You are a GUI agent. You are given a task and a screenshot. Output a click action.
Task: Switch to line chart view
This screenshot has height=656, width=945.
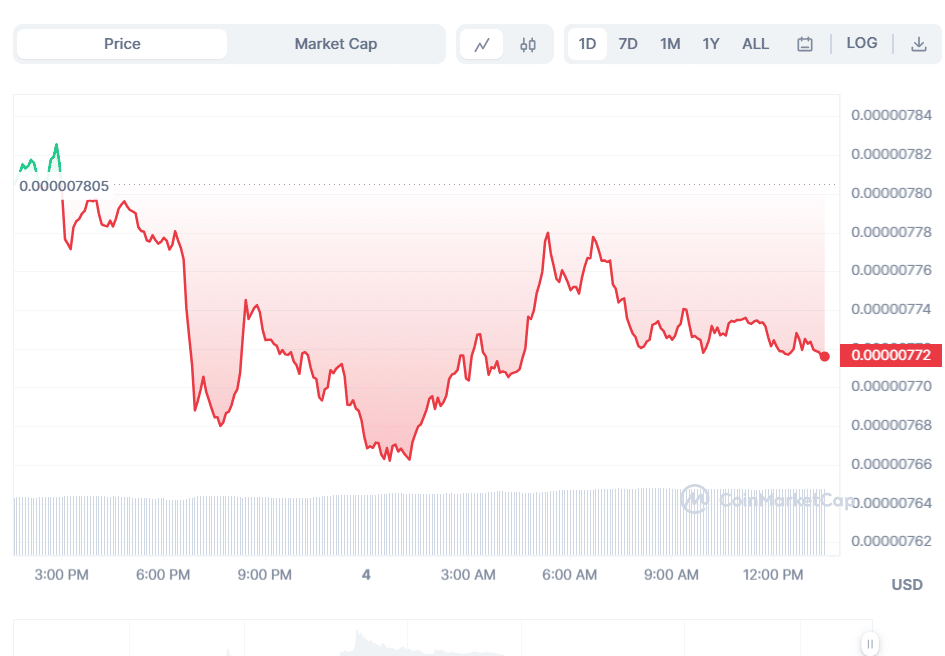[x=482, y=44]
